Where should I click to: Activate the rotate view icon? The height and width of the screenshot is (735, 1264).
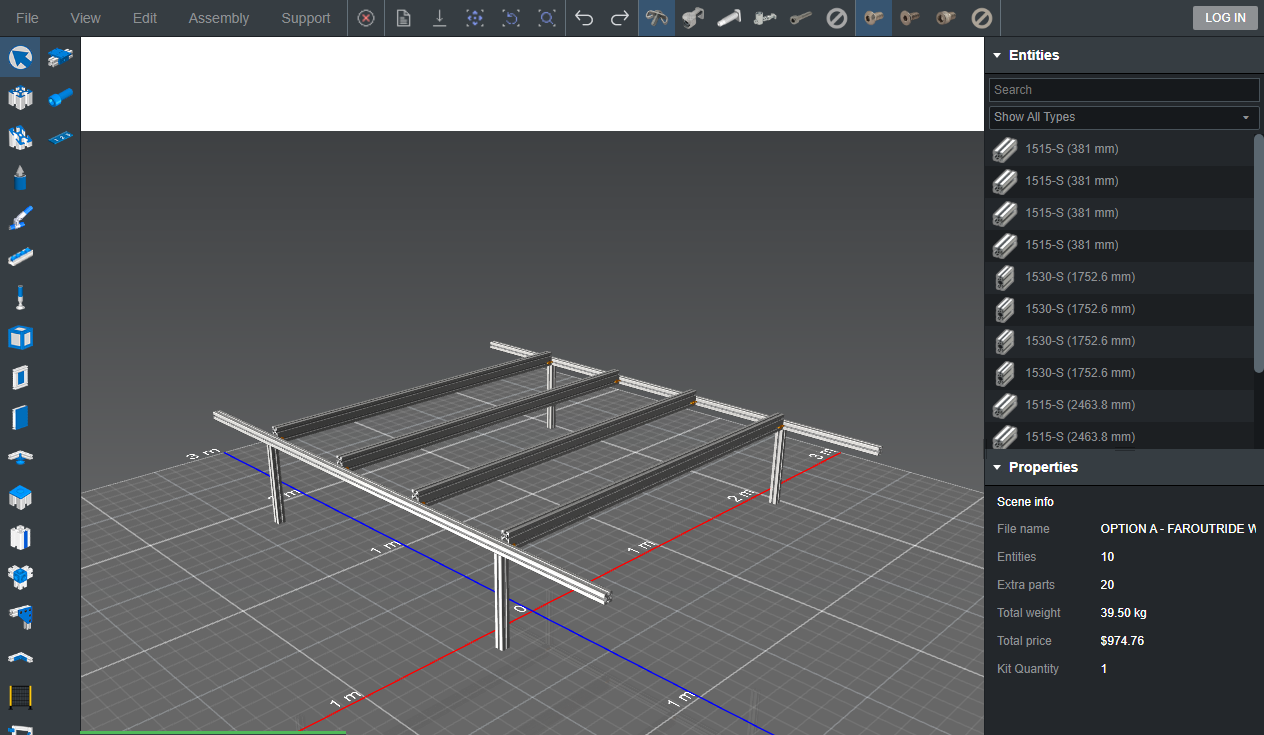coord(511,18)
